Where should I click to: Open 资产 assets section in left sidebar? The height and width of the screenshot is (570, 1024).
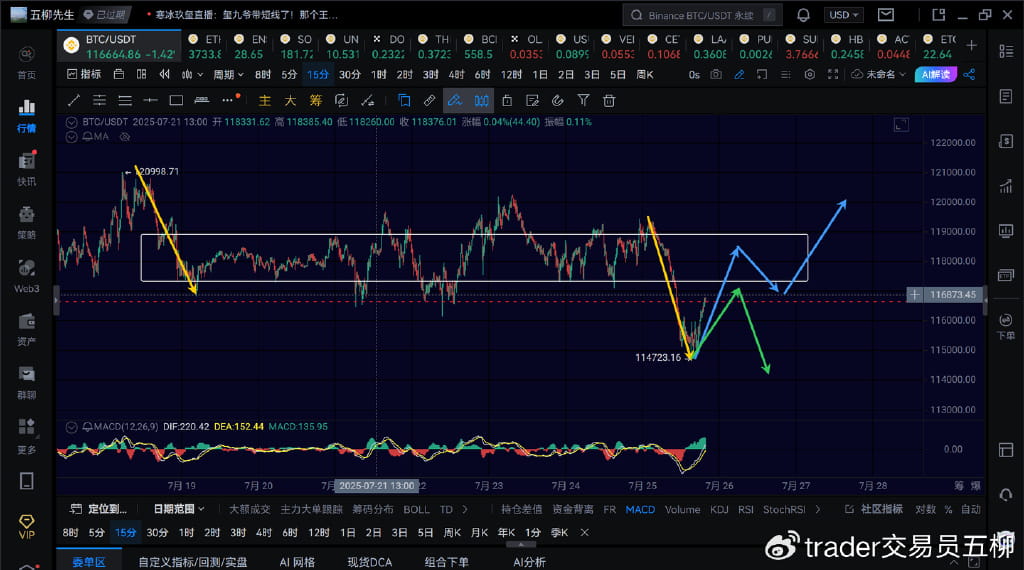[27, 330]
